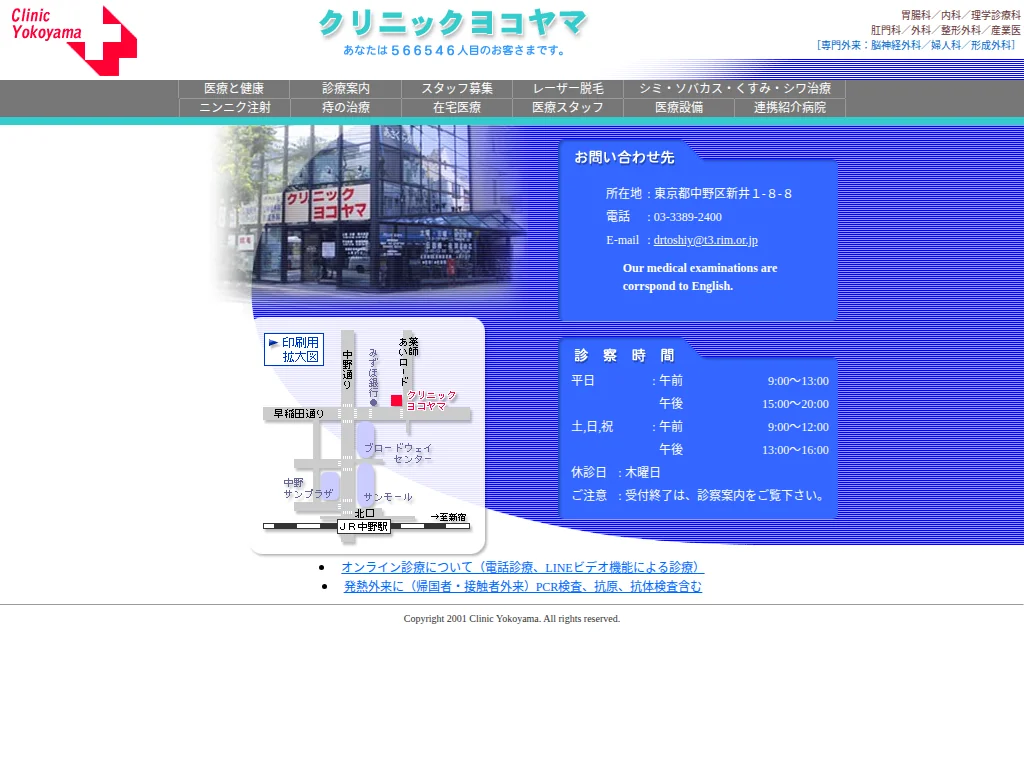
Task: Open the 発熱外来 PCR testing information link
Action: pyautogui.click(x=521, y=586)
